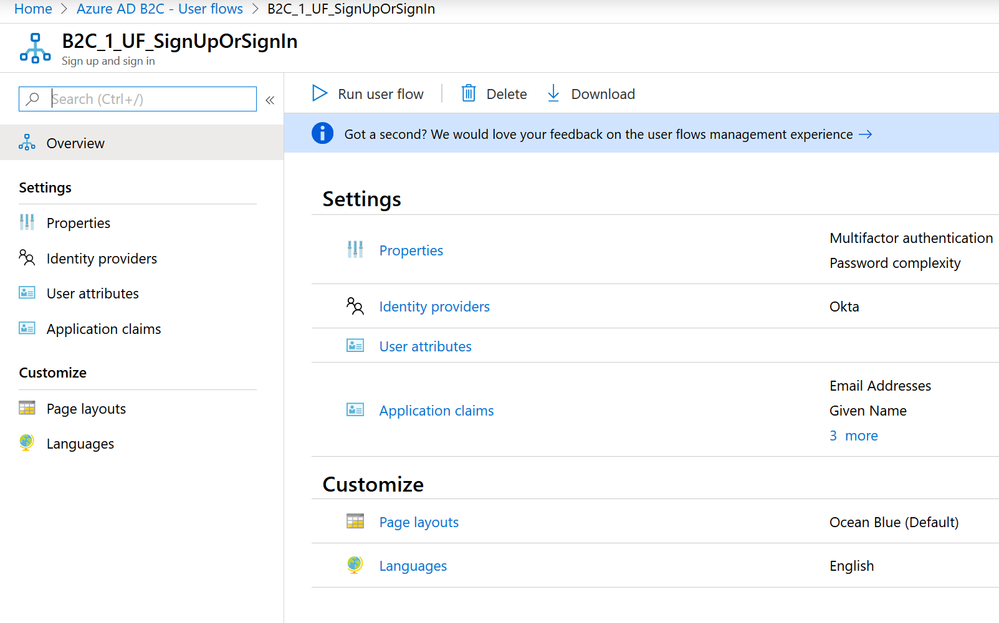Click the Run user flow play icon
Viewport: 999px width, 623px height.
319,94
